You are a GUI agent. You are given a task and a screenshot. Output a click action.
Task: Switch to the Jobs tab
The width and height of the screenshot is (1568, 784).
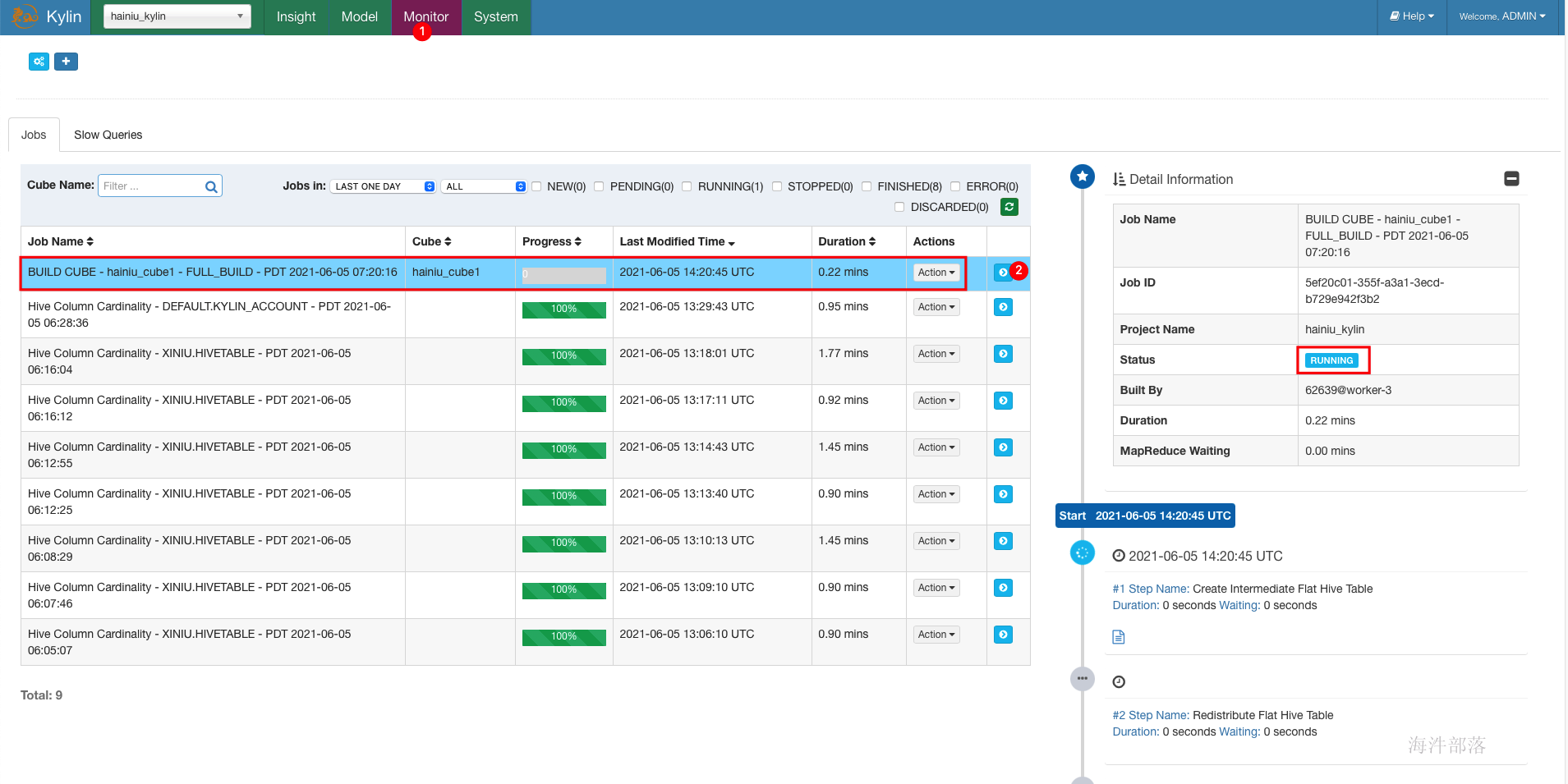click(34, 135)
